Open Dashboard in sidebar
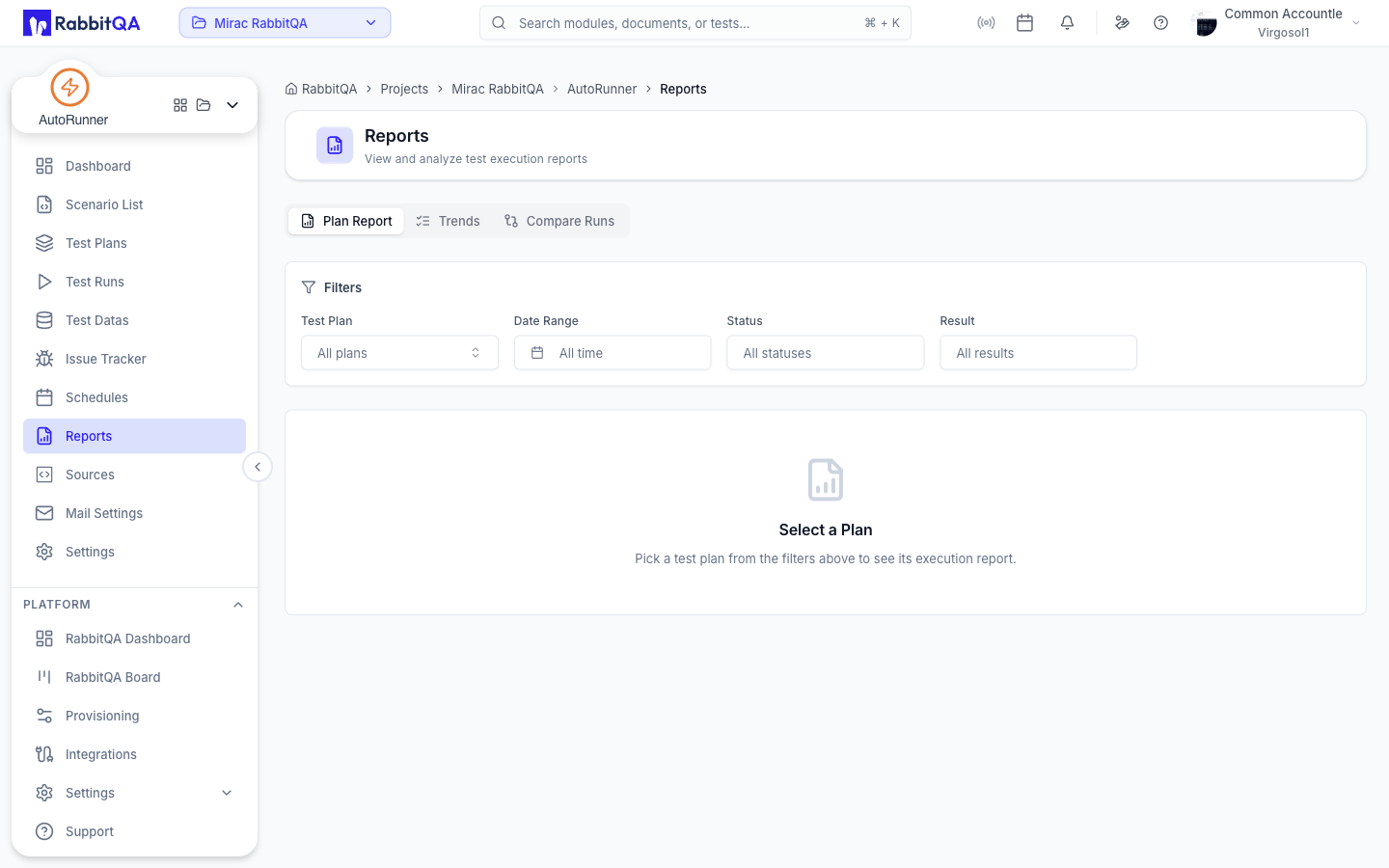This screenshot has width=1389, height=868. coord(134,166)
